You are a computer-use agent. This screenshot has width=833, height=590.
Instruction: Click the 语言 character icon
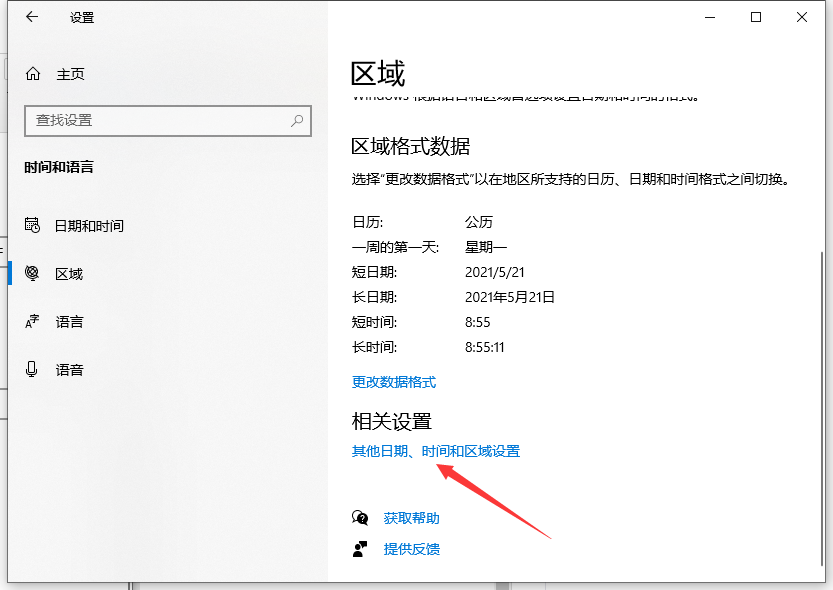pos(32,321)
